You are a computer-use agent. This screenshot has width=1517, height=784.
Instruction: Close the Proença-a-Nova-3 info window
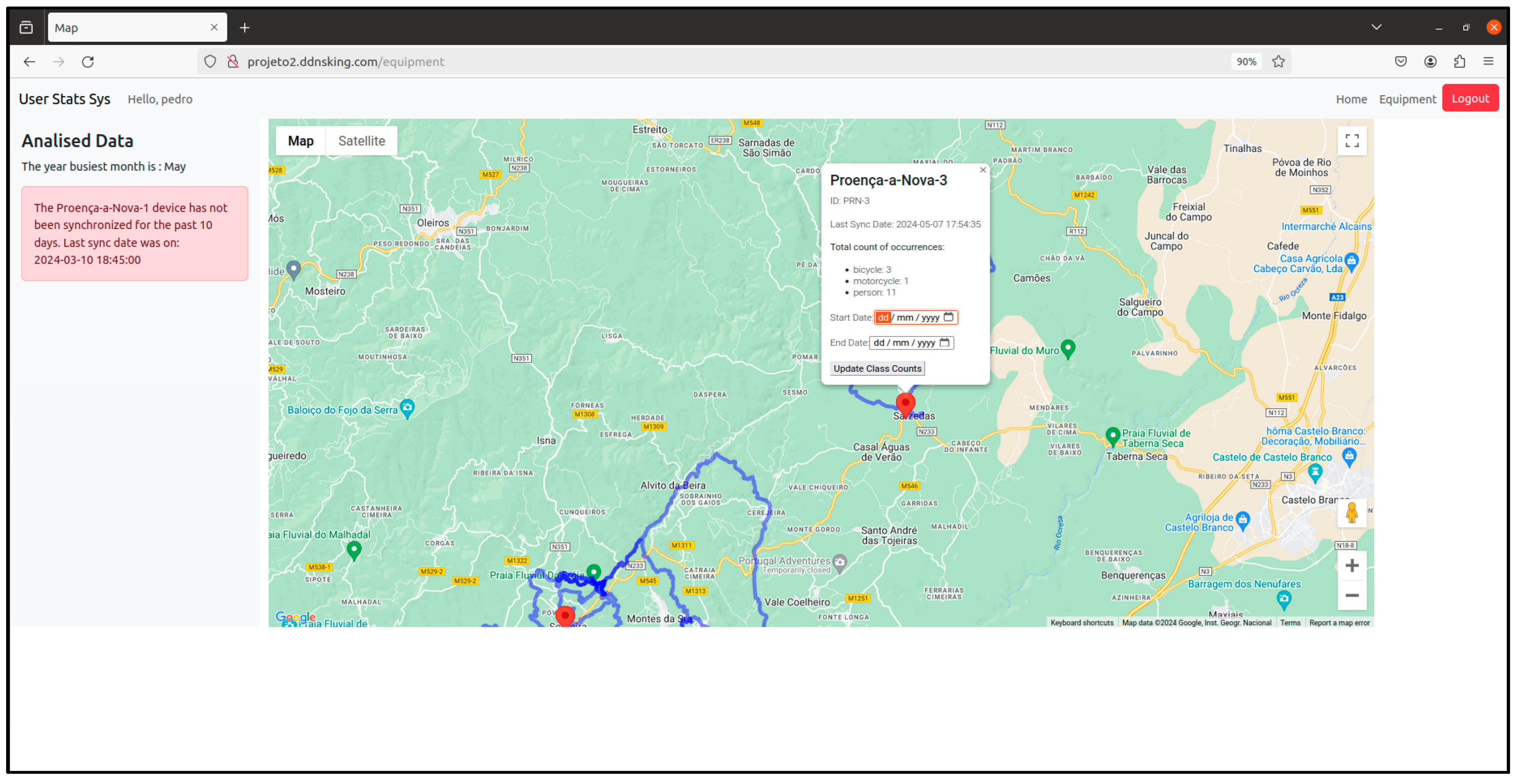tap(982, 170)
